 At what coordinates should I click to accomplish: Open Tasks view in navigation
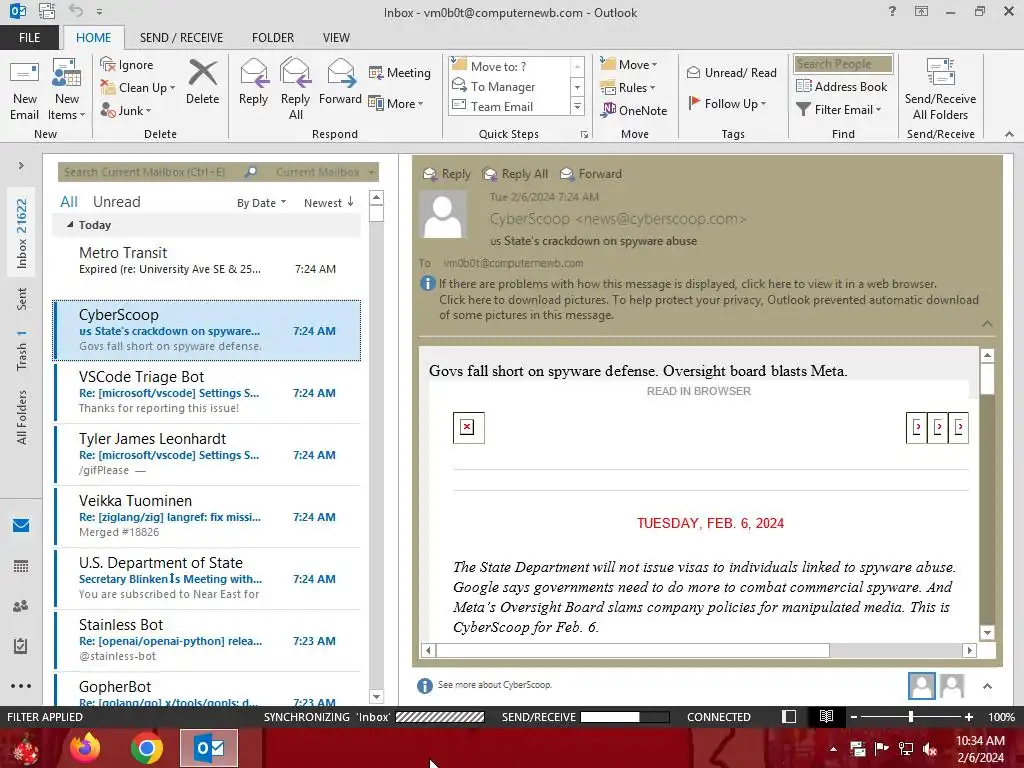[21, 646]
